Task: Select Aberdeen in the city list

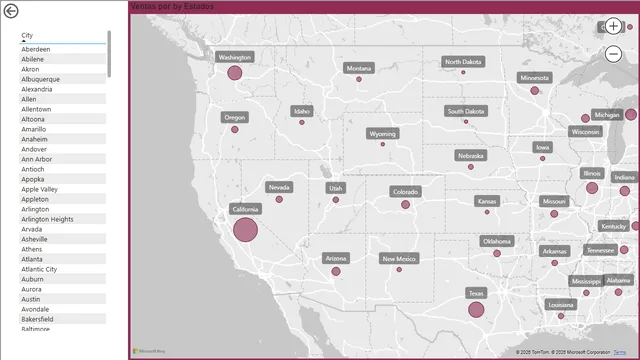Action: (x=63, y=49)
